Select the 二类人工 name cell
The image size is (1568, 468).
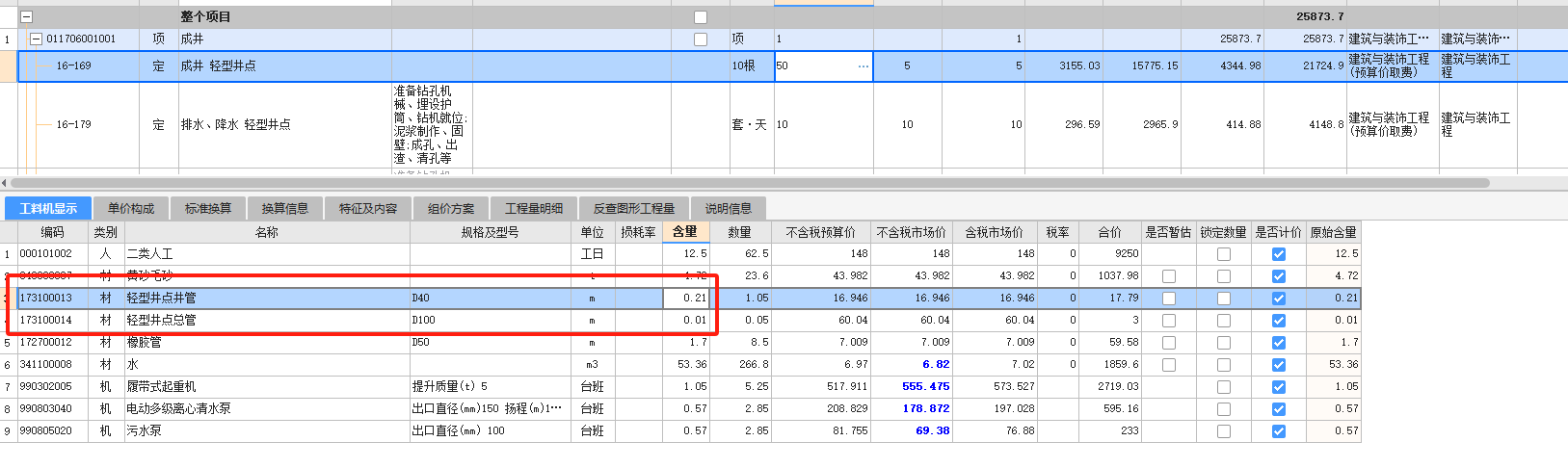(267, 254)
